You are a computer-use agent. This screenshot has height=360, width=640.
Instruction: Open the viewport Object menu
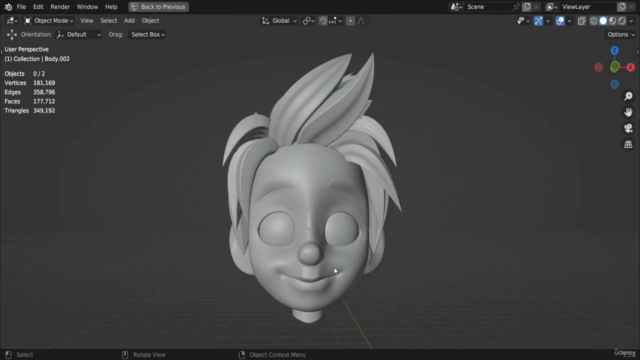150,21
